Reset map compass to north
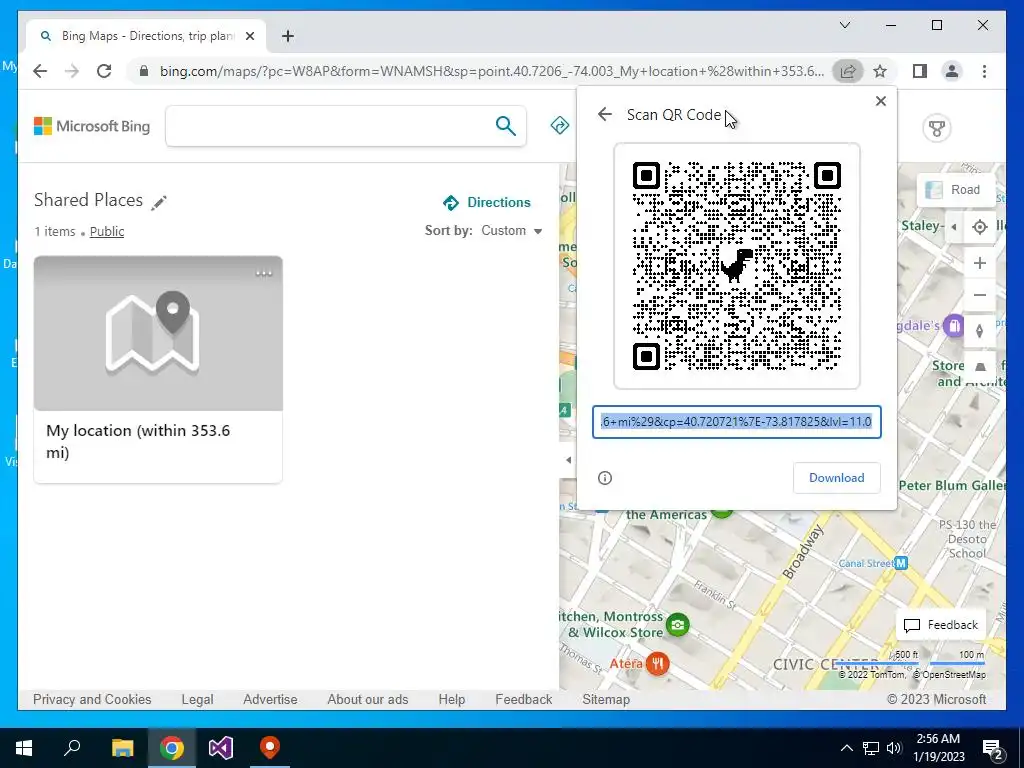The image size is (1024, 768). click(x=980, y=330)
